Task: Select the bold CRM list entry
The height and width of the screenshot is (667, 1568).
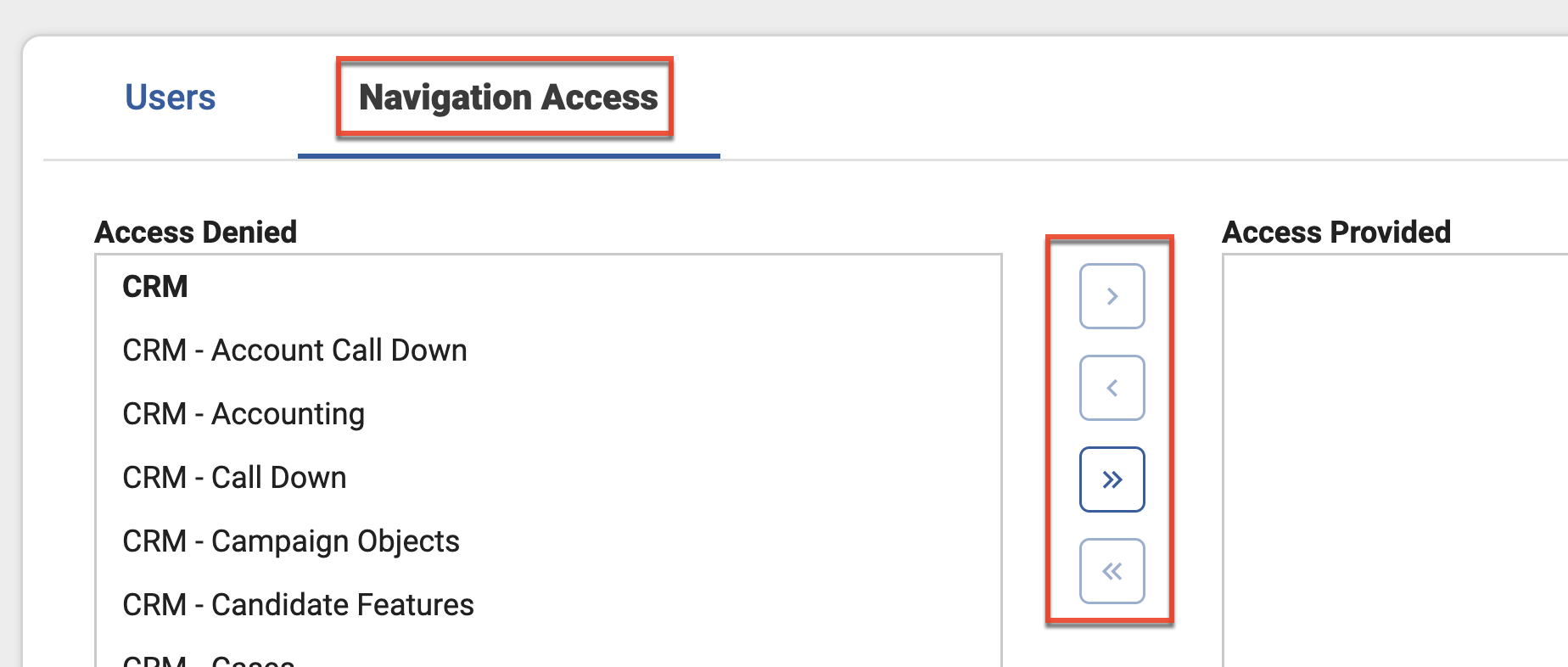Action: point(155,287)
